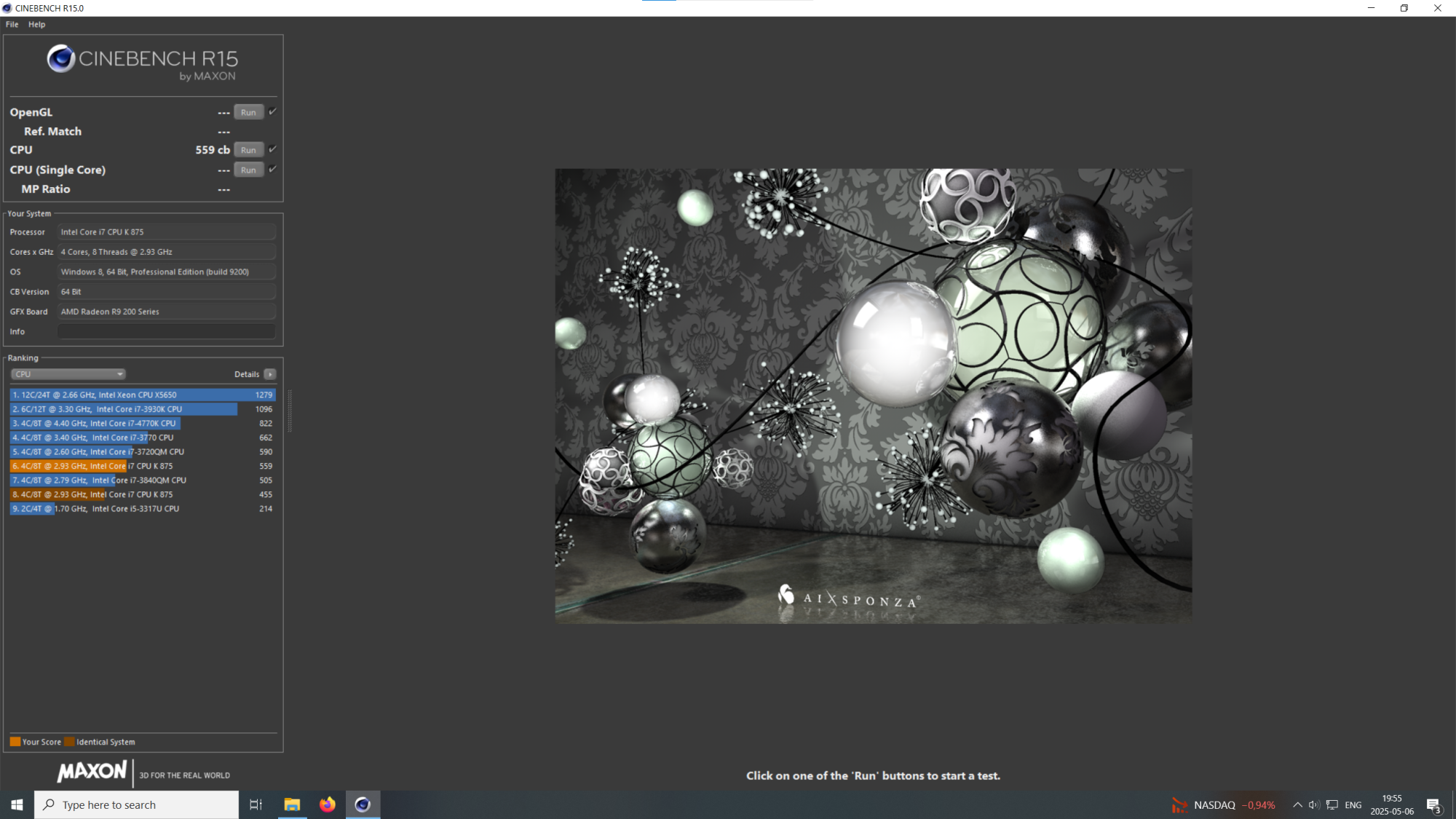This screenshot has height=819, width=1456.
Task: Toggle the CPU Single Core checkbox
Action: pos(272,169)
